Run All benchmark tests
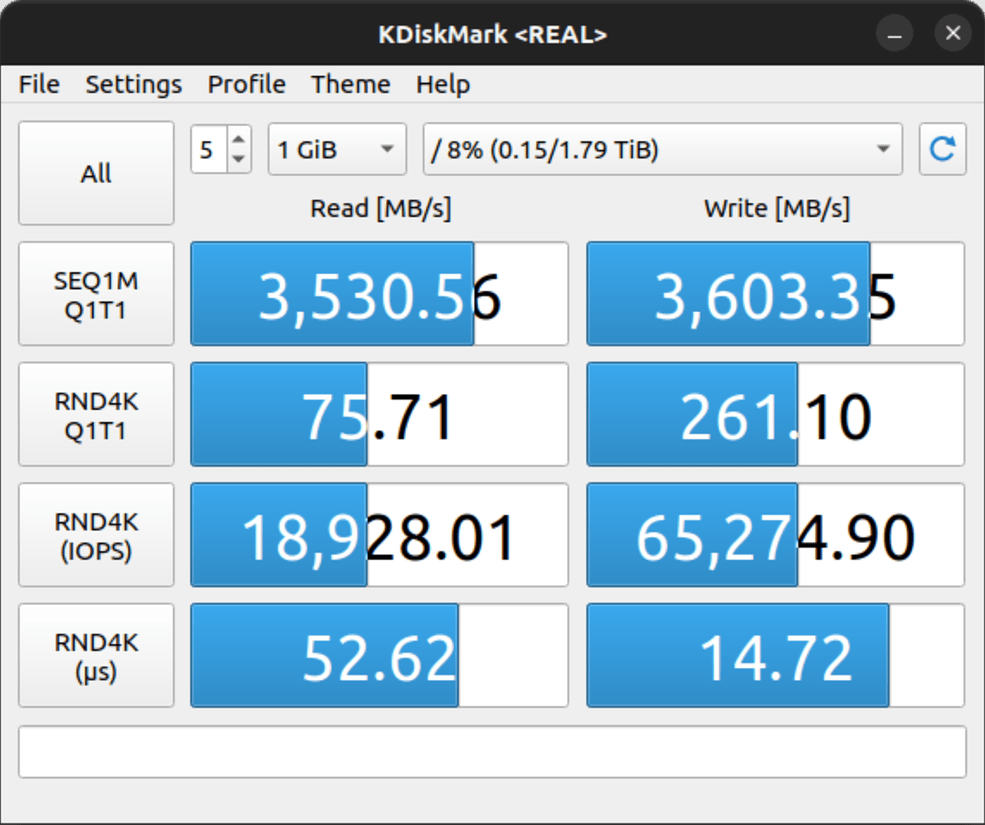Screen dimensions: 985x825 [96, 172]
